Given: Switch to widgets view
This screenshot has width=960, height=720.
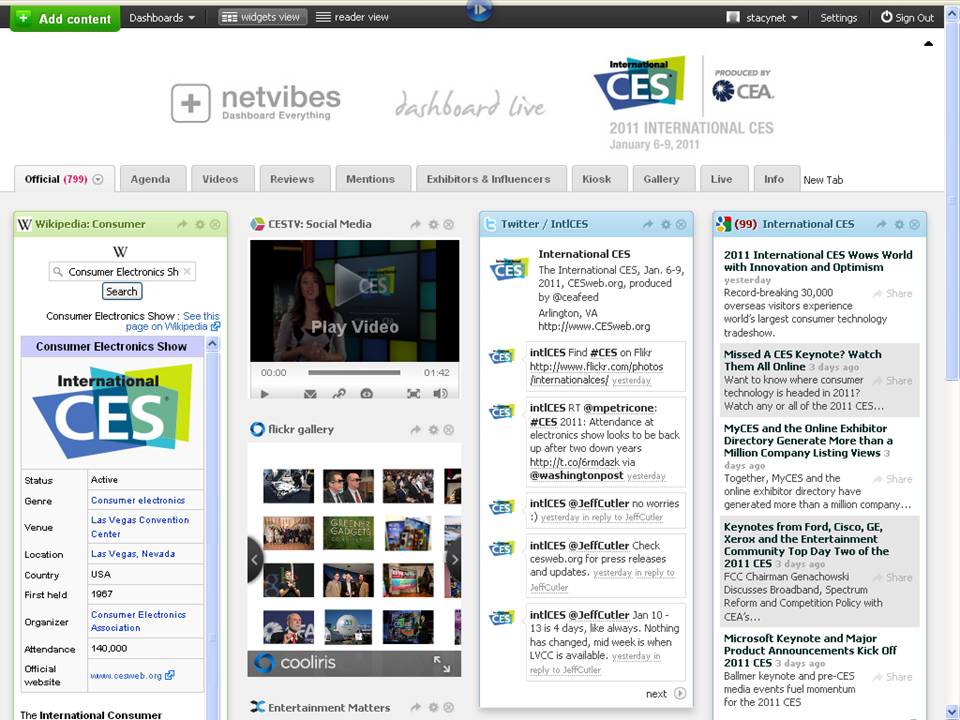Looking at the screenshot, I should coord(261,17).
